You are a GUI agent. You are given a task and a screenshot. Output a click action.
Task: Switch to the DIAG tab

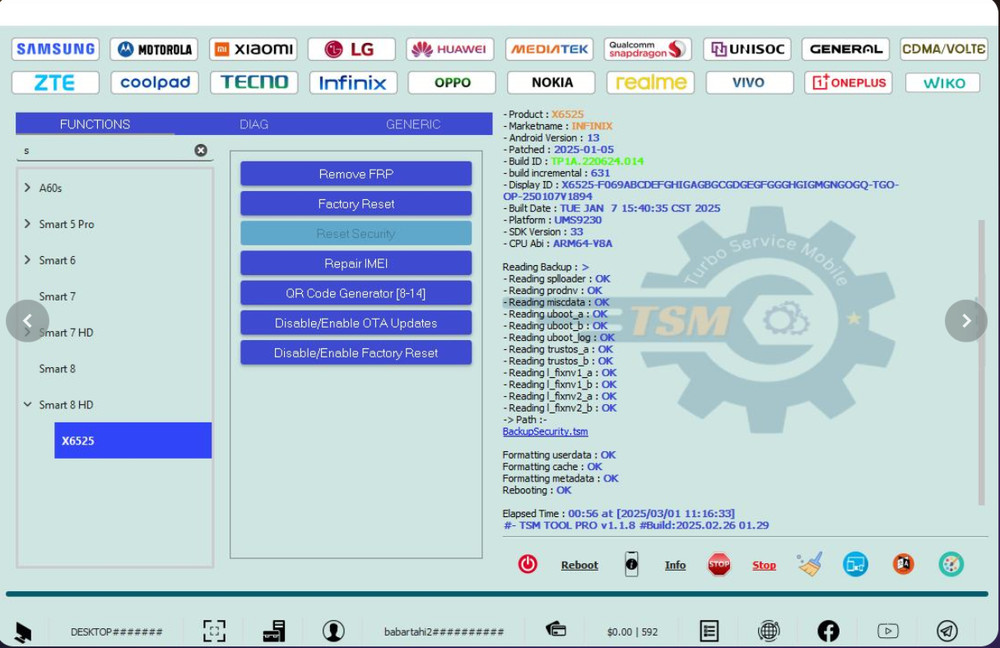pos(253,124)
